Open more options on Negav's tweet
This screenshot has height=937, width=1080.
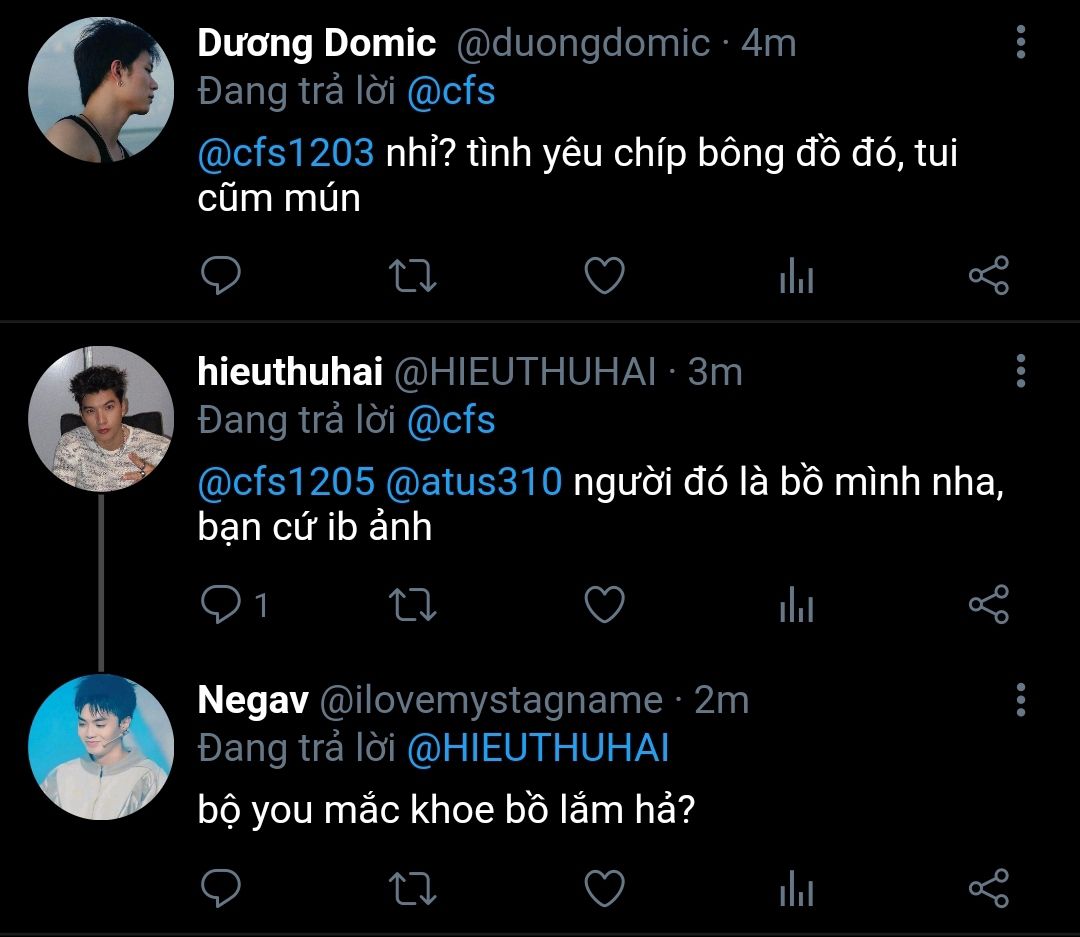pyautogui.click(x=1020, y=700)
